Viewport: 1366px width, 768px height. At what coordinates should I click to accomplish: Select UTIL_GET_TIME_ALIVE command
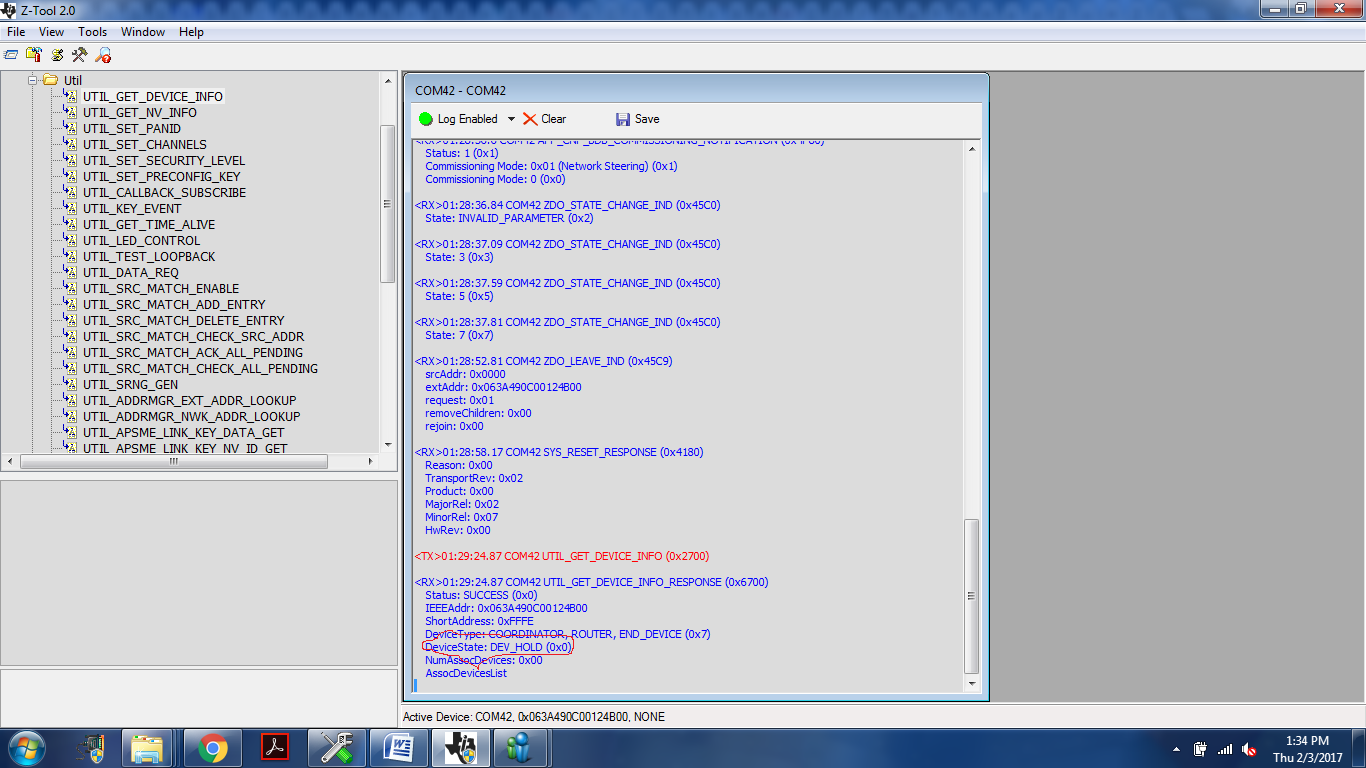tap(149, 225)
